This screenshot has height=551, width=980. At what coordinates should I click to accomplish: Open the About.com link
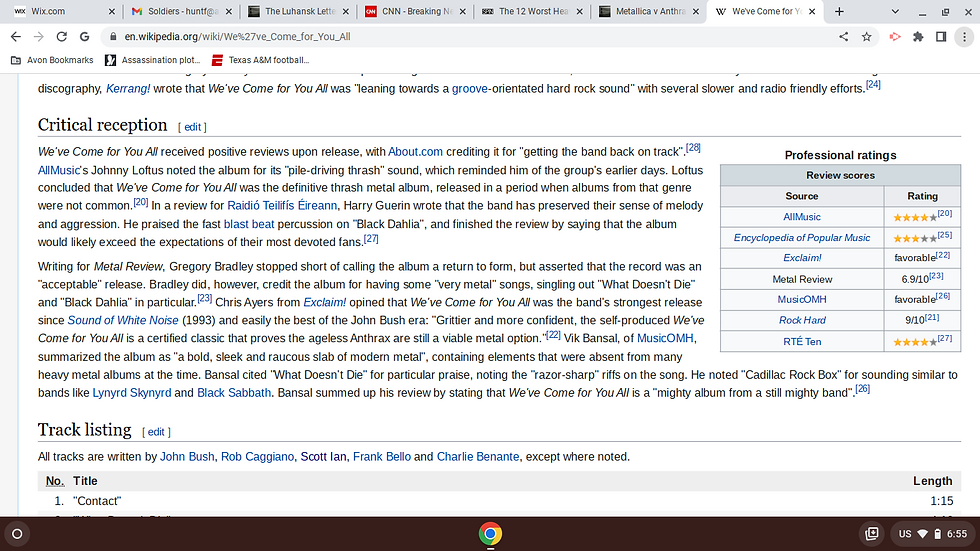click(415, 152)
